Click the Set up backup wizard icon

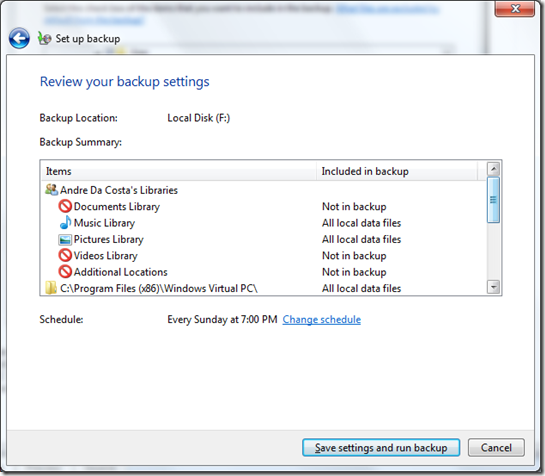pyautogui.click(x=44, y=38)
